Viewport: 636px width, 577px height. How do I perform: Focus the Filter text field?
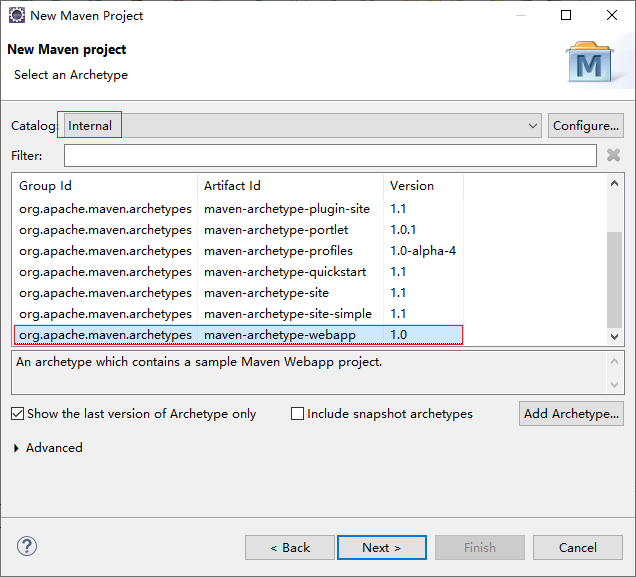(x=330, y=155)
